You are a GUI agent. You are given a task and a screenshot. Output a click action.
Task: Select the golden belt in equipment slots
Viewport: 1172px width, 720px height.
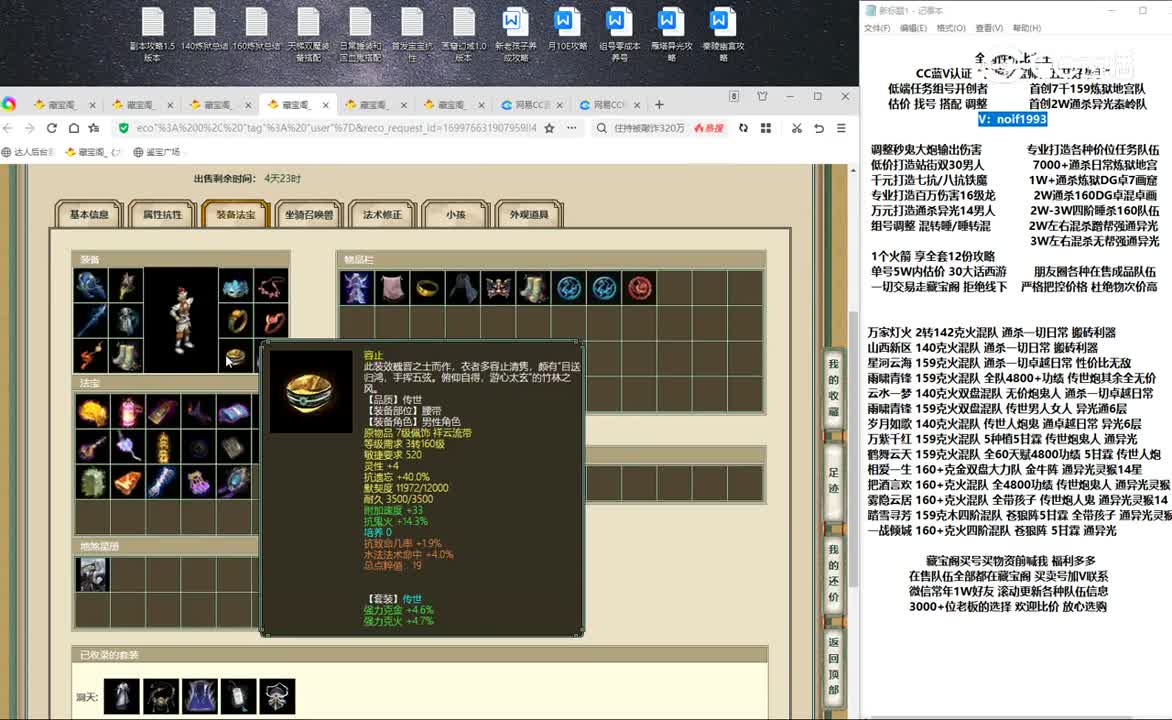(236, 355)
